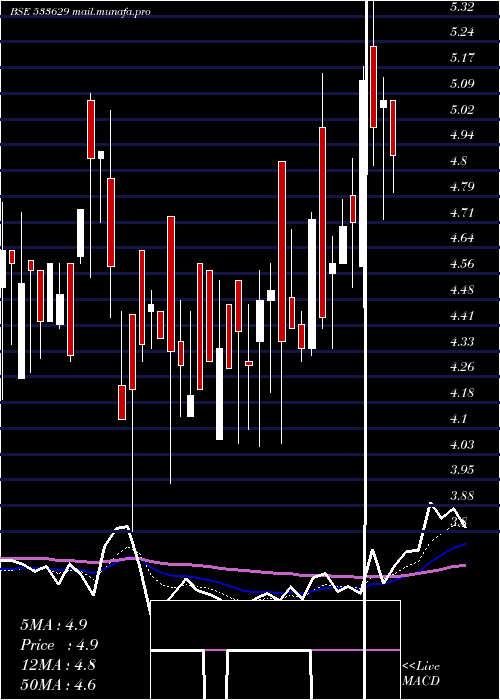Click the 5.32 price axis label
Image resolution: width=500 pixels, height=700 pixels.
[x=462, y=7]
